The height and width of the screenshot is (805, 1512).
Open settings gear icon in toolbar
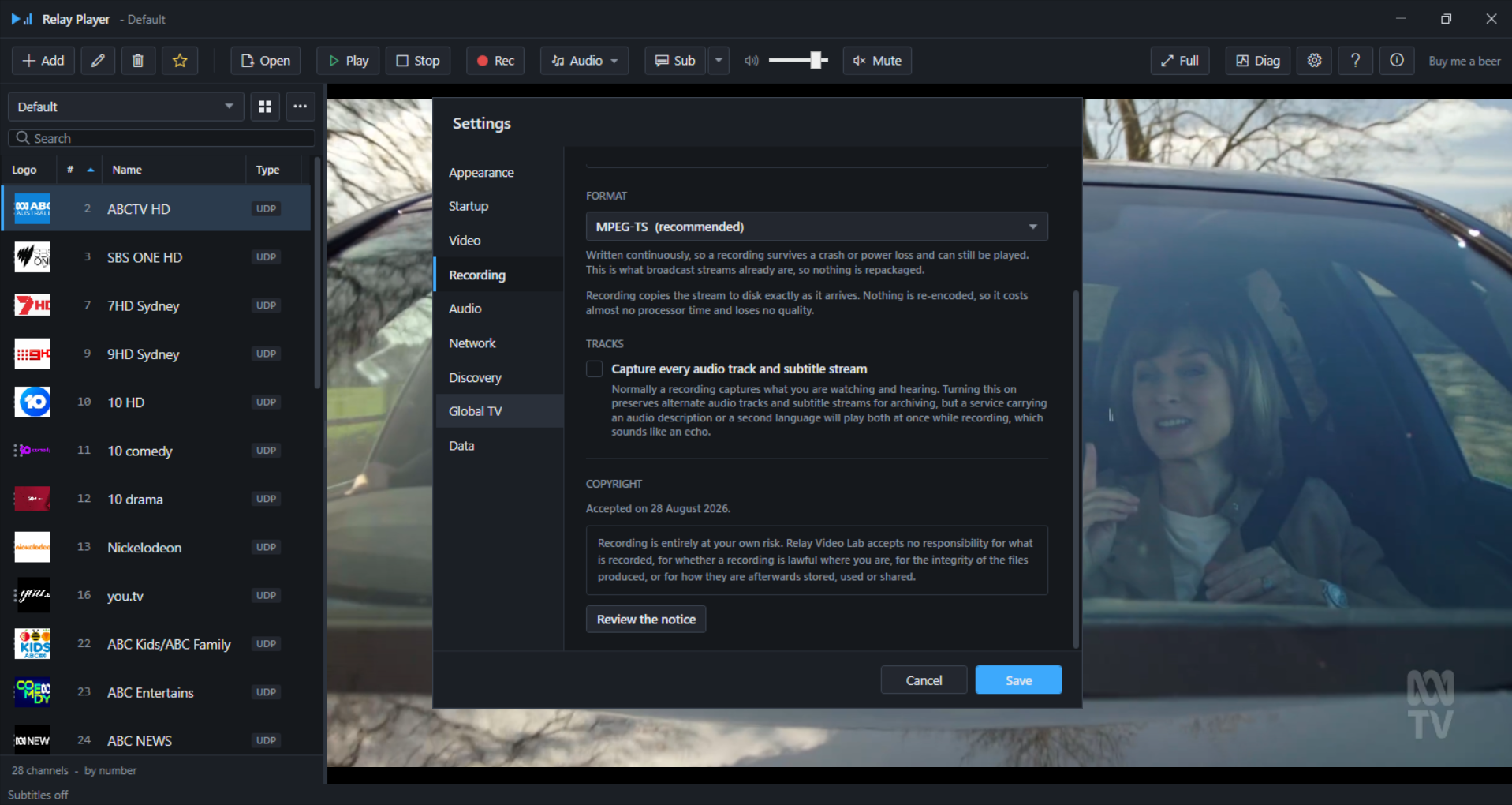pyautogui.click(x=1314, y=61)
